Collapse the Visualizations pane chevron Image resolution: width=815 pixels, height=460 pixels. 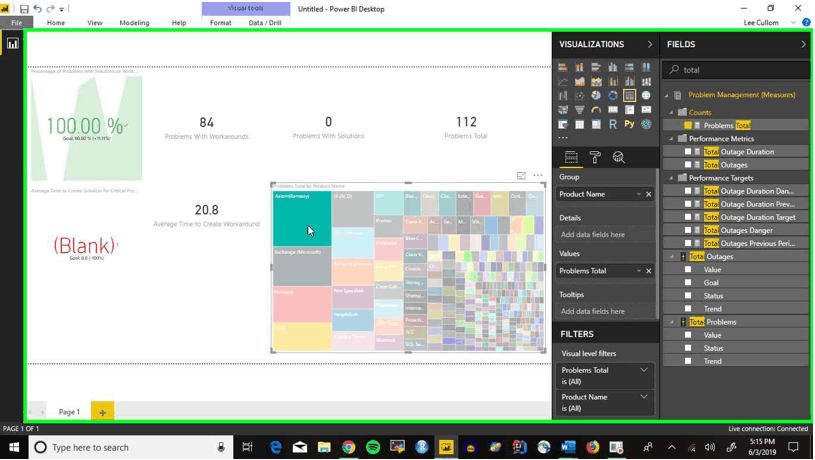click(650, 45)
